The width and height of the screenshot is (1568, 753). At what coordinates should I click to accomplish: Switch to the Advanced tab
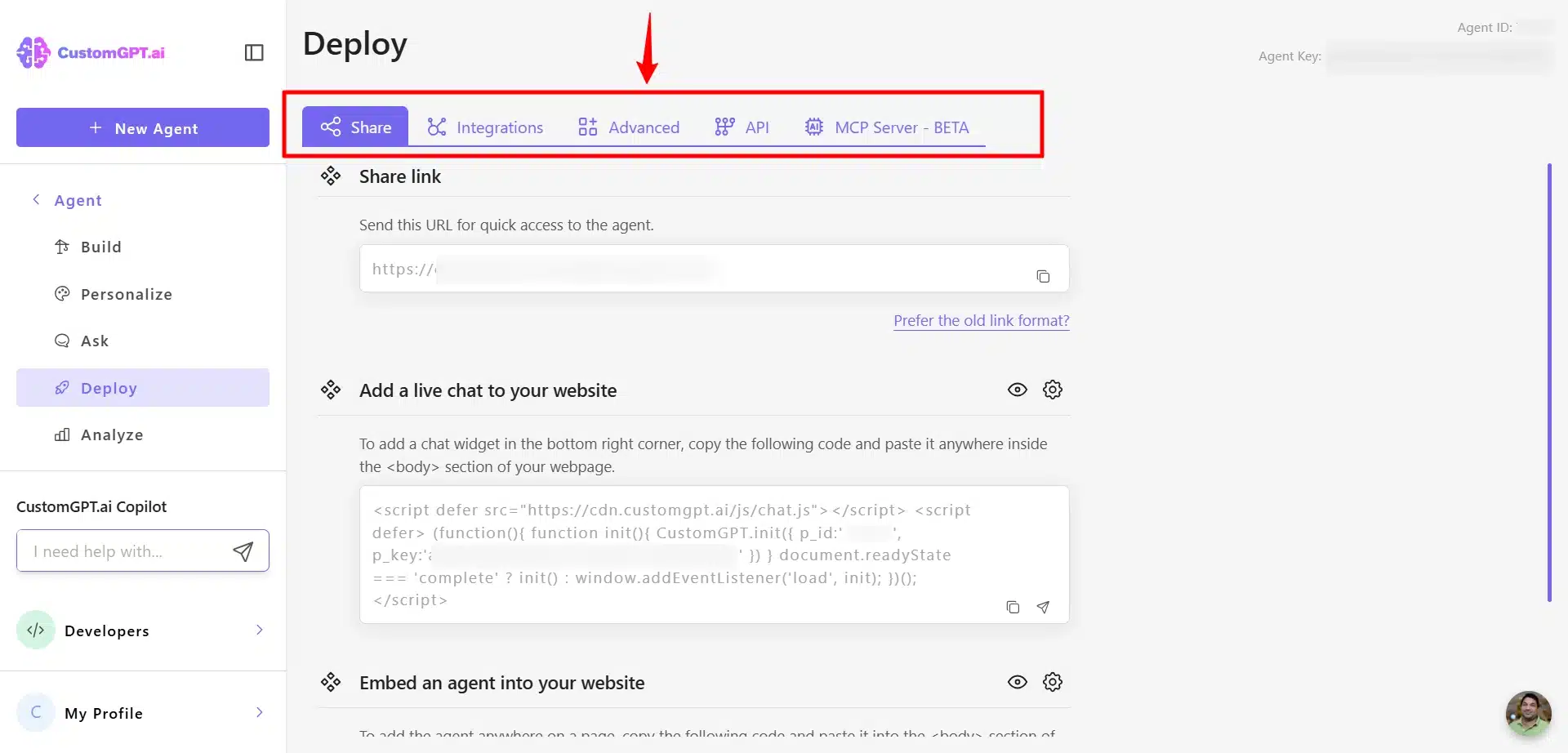coord(629,127)
